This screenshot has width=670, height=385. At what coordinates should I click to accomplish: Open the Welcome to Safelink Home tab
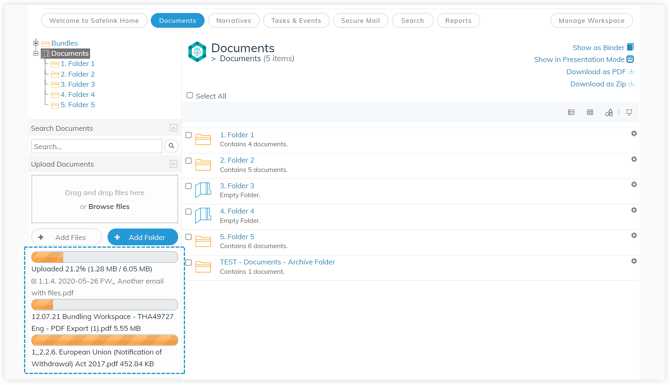[x=94, y=21]
